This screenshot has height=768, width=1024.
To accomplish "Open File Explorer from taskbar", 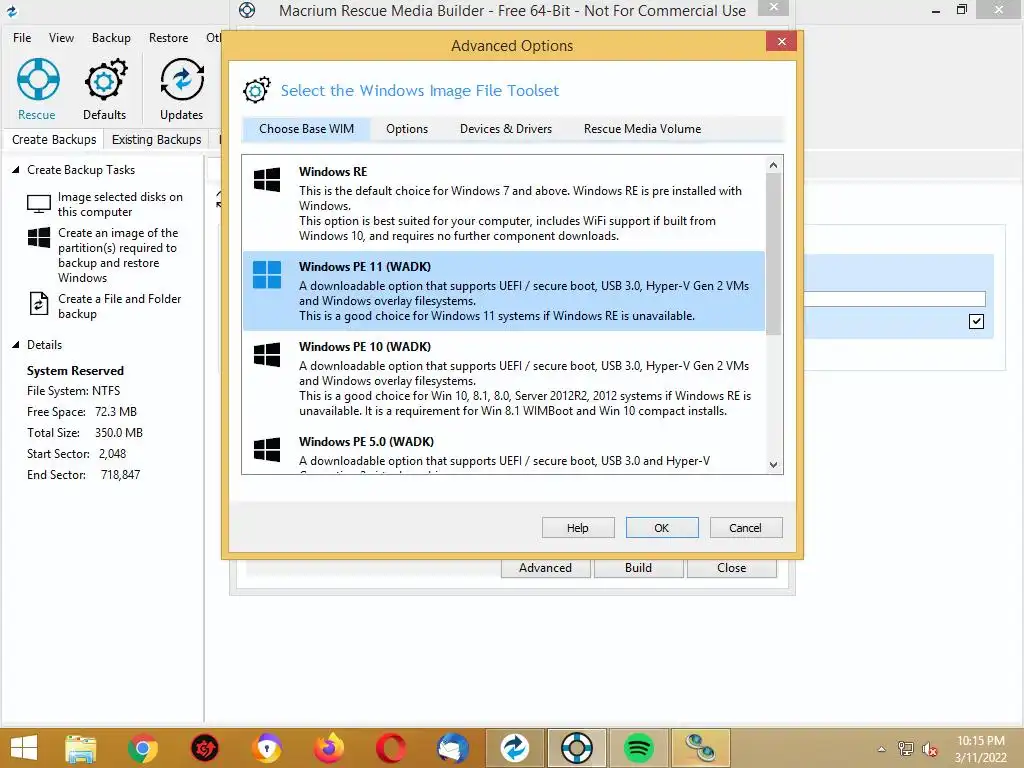I will pos(80,748).
